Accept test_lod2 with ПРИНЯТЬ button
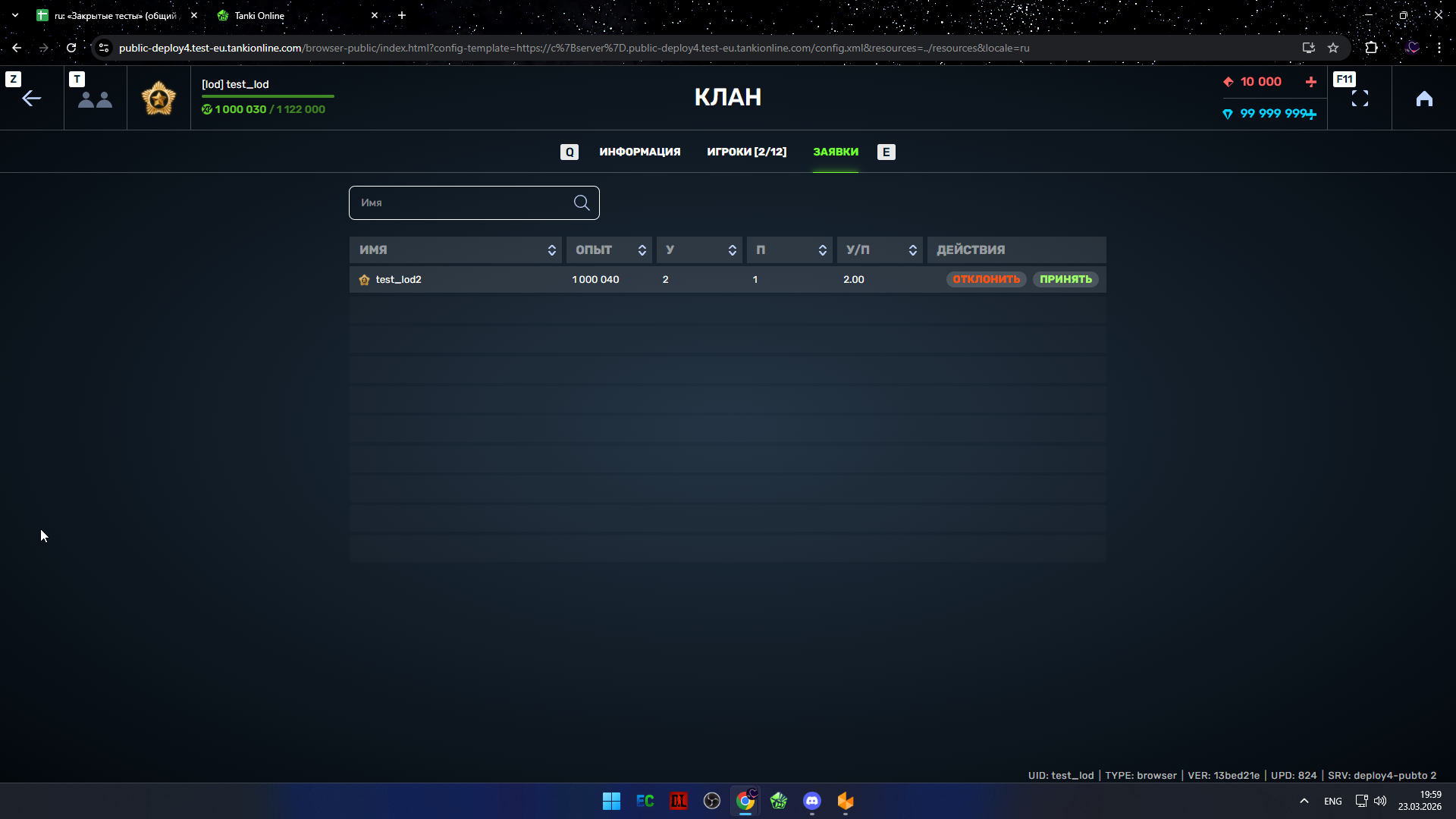This screenshot has width=1456, height=819. (1065, 279)
